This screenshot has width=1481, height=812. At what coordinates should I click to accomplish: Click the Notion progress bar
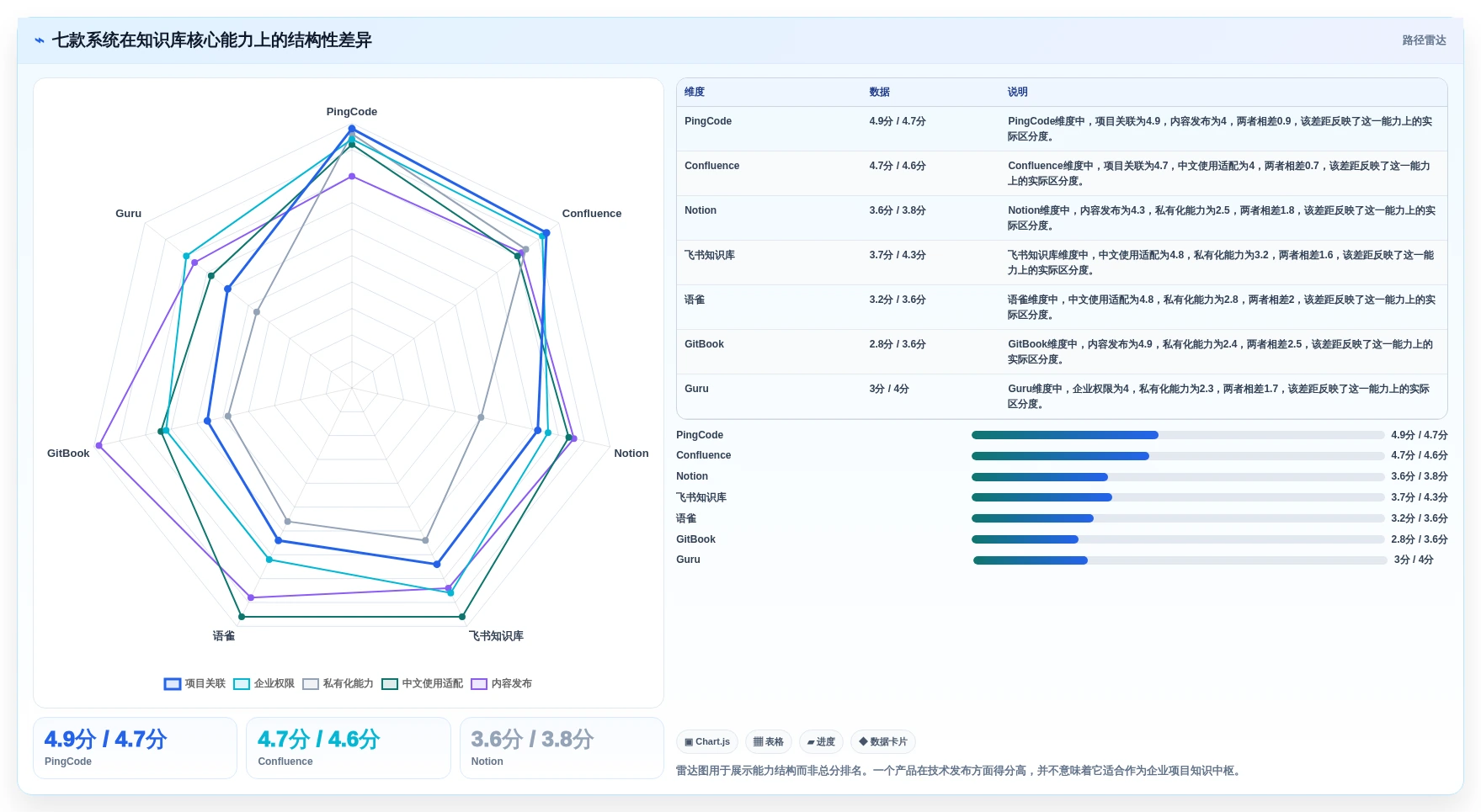pos(1178,477)
